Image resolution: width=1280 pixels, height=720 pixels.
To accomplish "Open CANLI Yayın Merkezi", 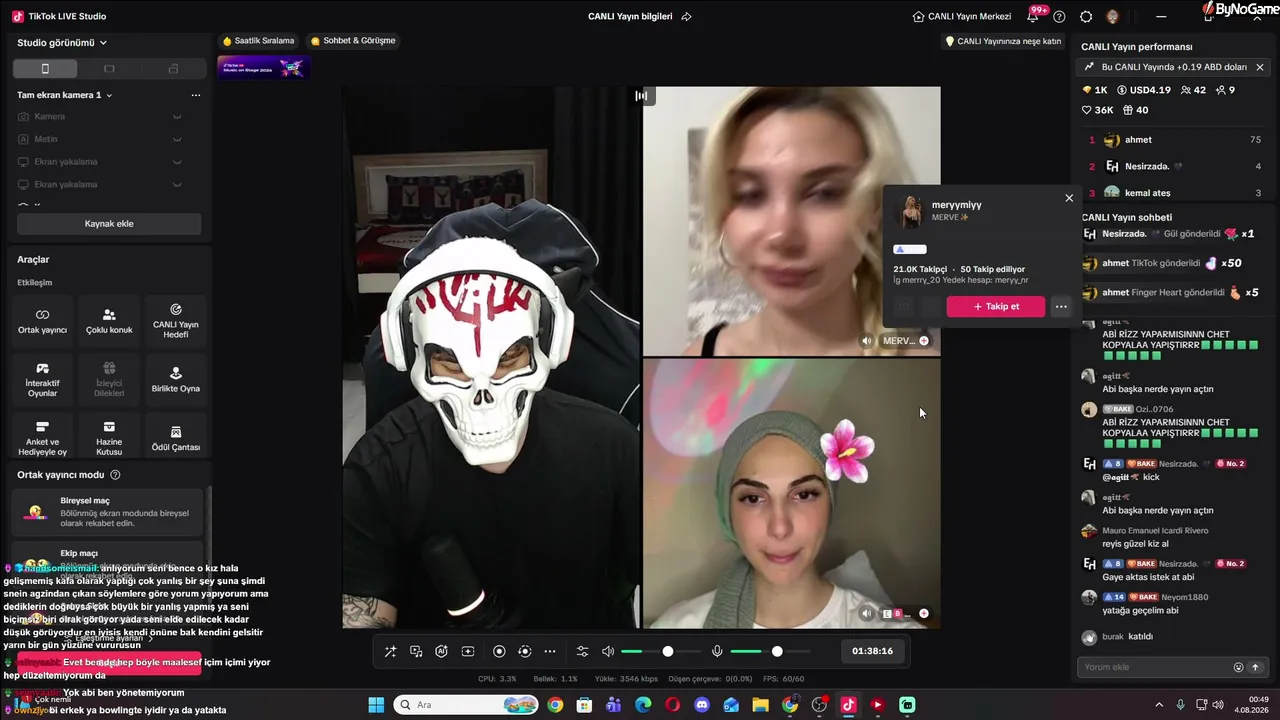I will tap(962, 16).
